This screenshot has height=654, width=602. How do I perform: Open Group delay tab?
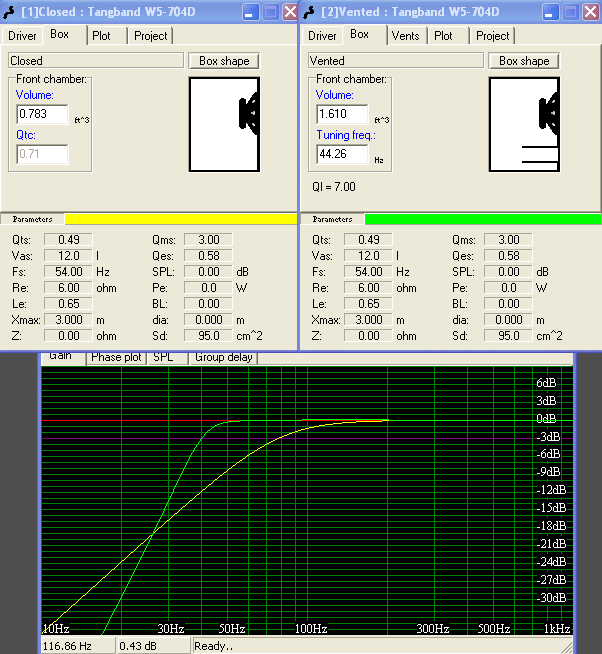(224, 357)
